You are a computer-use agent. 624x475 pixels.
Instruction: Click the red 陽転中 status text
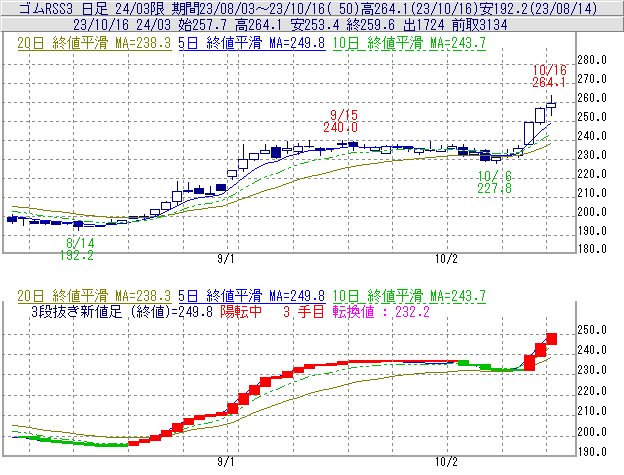click(241, 311)
